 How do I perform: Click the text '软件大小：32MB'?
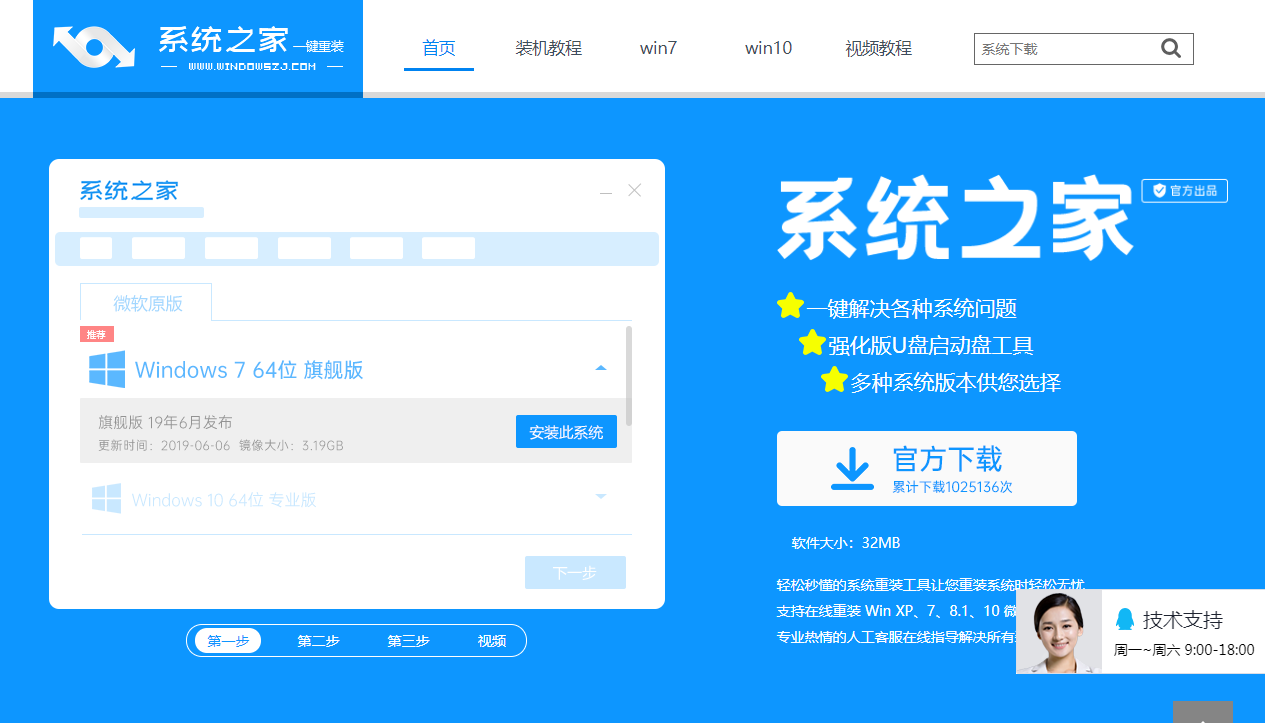point(846,543)
